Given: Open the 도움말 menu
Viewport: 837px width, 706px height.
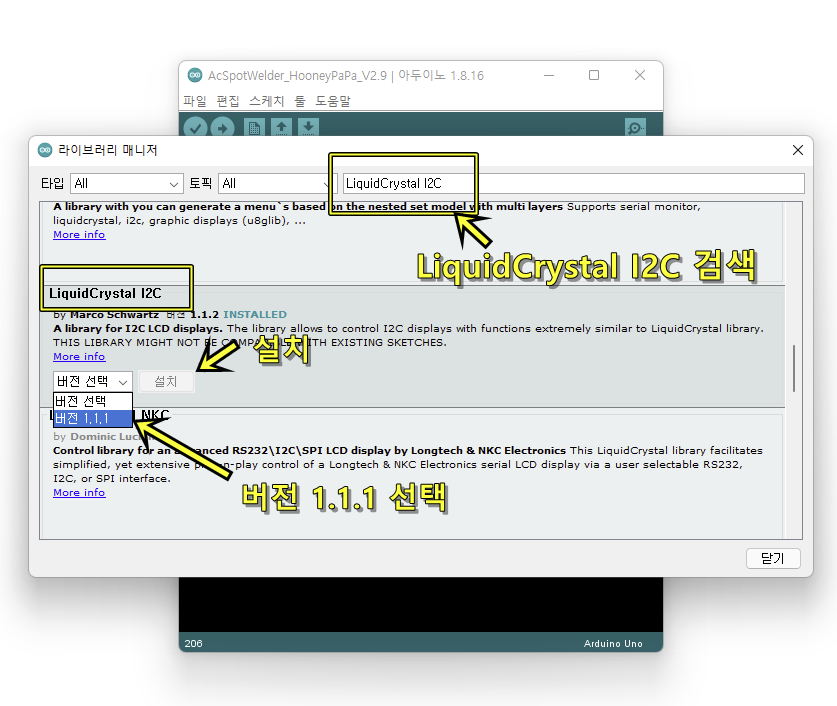Looking at the screenshot, I should tap(333, 101).
